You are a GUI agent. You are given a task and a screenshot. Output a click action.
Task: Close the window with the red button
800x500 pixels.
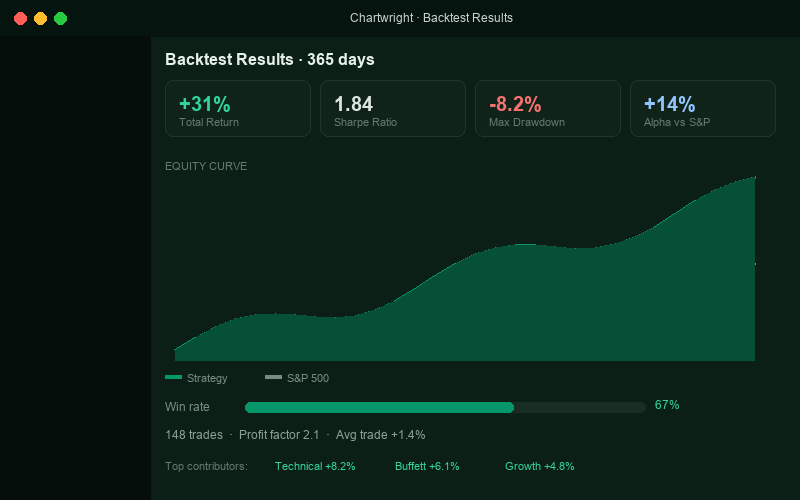click(20, 18)
